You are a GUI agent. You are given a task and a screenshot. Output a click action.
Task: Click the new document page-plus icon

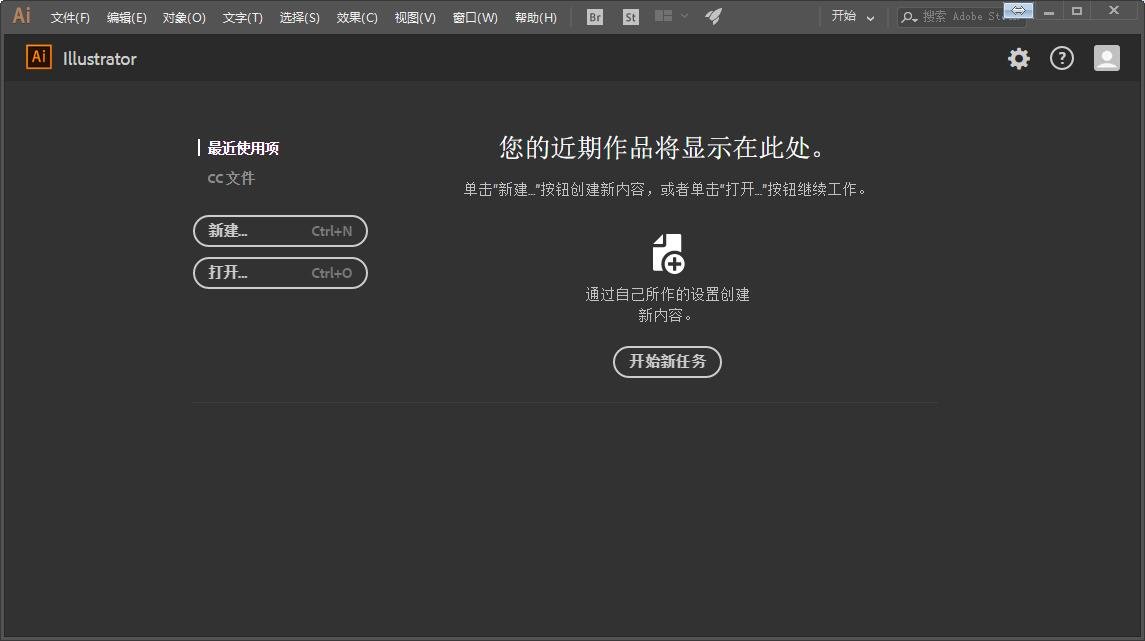point(668,253)
